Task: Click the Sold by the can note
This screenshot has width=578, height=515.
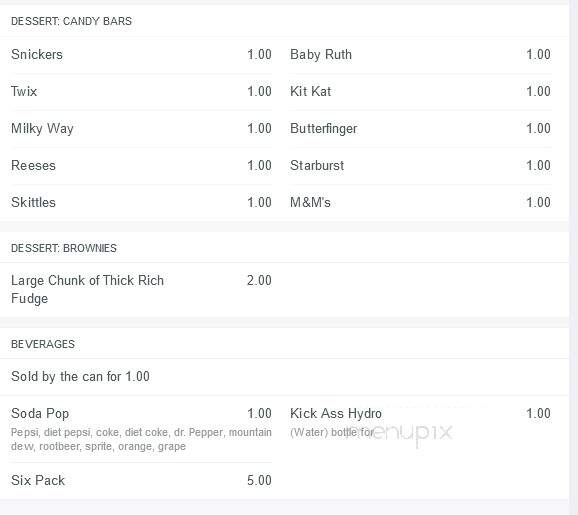Action: click(x=80, y=376)
